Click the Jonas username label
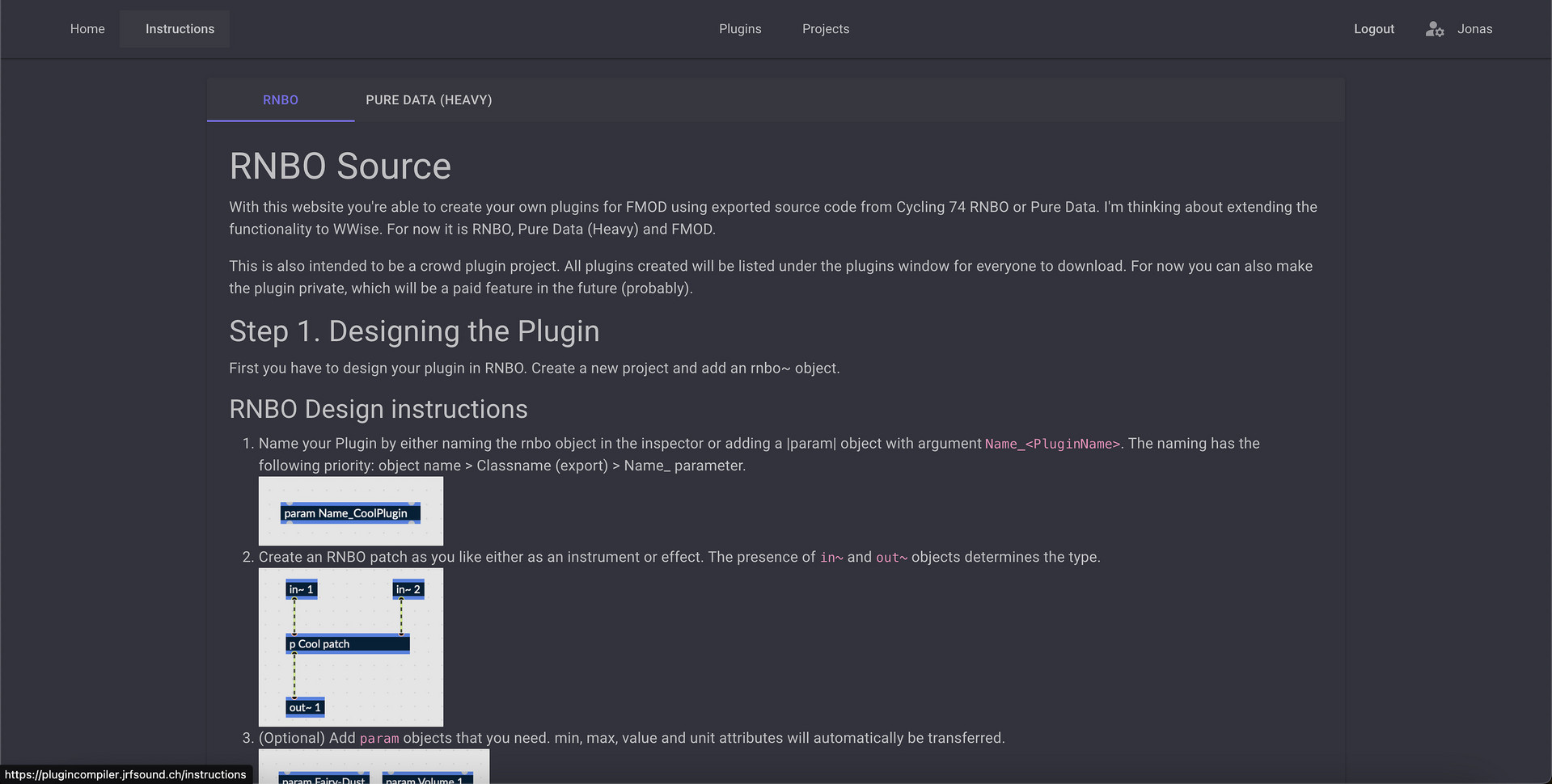The height and width of the screenshot is (784, 1552). pos(1474,29)
